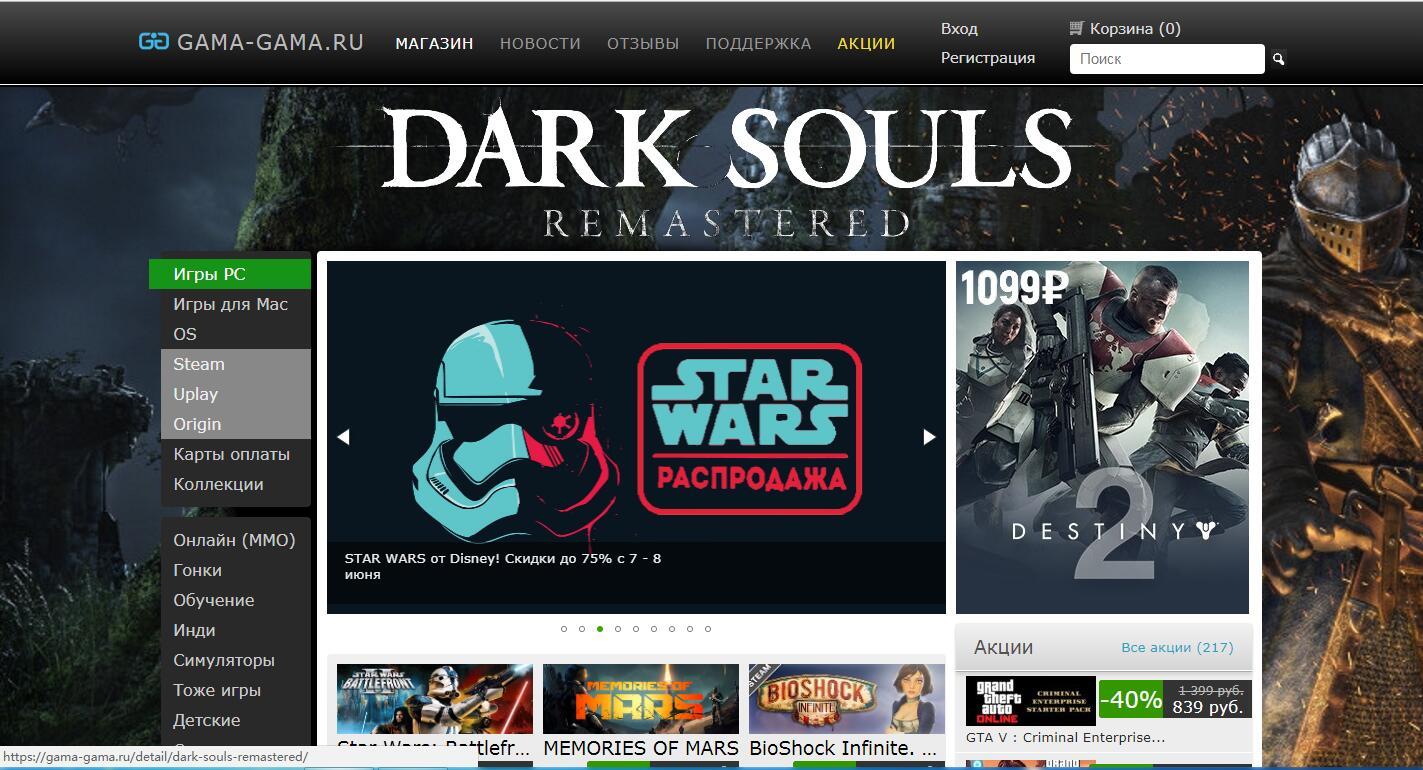1423x770 pixels.
Task: Open the Destiny 2 1099₽ banner
Action: pyautogui.click(x=1102, y=437)
